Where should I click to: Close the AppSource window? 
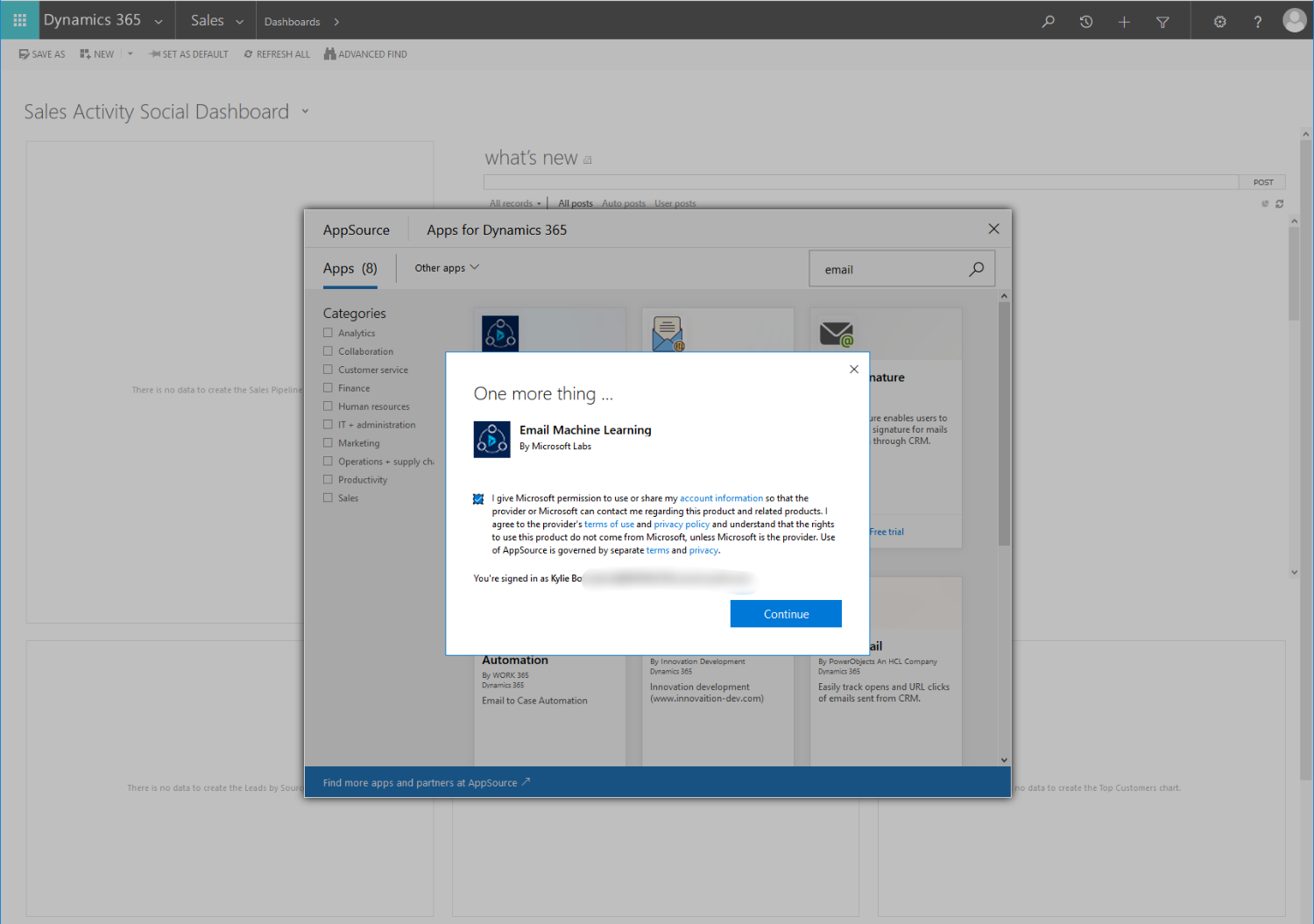tap(993, 229)
